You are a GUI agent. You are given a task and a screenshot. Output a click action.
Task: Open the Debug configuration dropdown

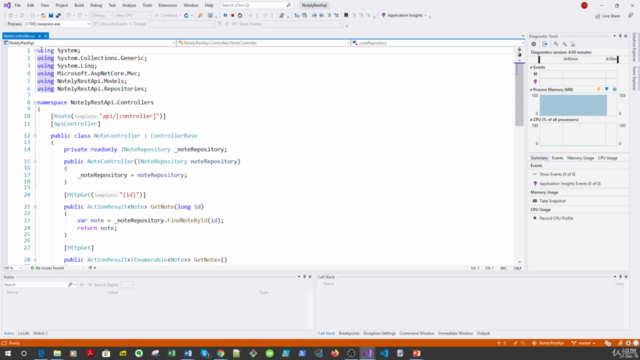tap(102, 16)
